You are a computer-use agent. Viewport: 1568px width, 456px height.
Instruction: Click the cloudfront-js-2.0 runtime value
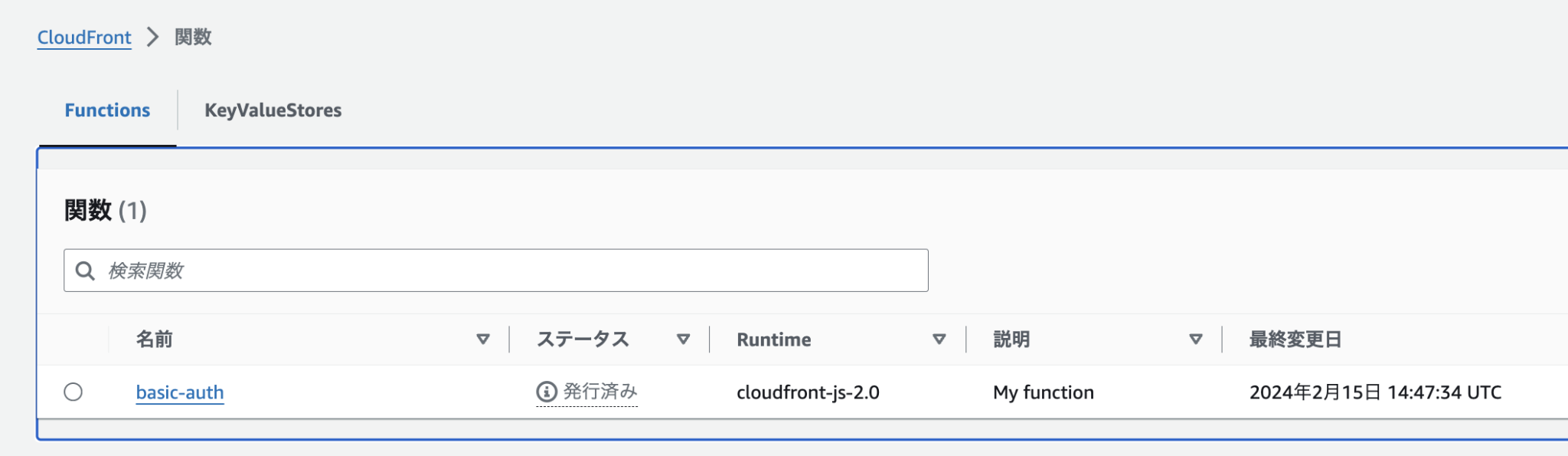(x=808, y=392)
